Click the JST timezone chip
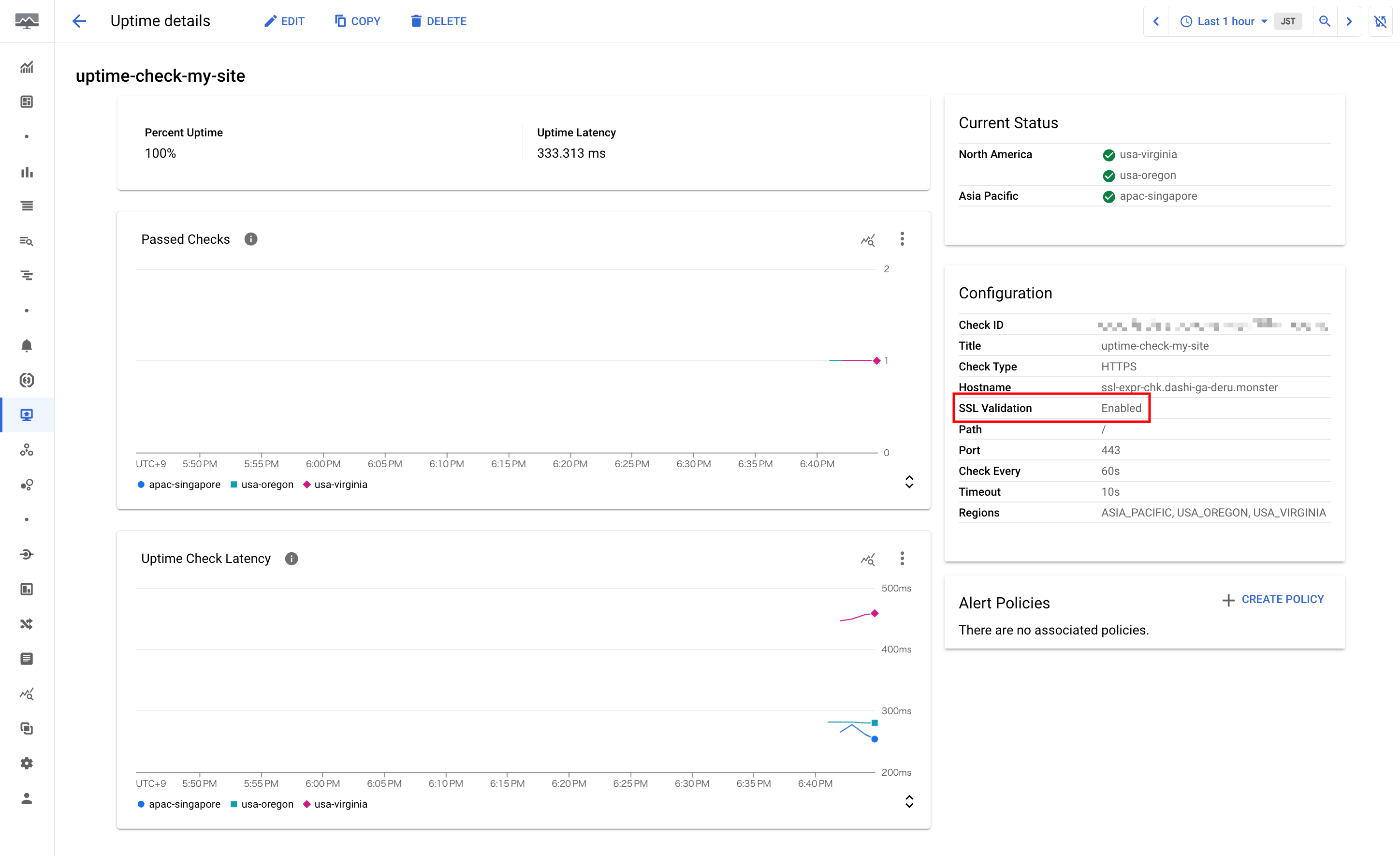The height and width of the screenshot is (856, 1400). point(1287,21)
